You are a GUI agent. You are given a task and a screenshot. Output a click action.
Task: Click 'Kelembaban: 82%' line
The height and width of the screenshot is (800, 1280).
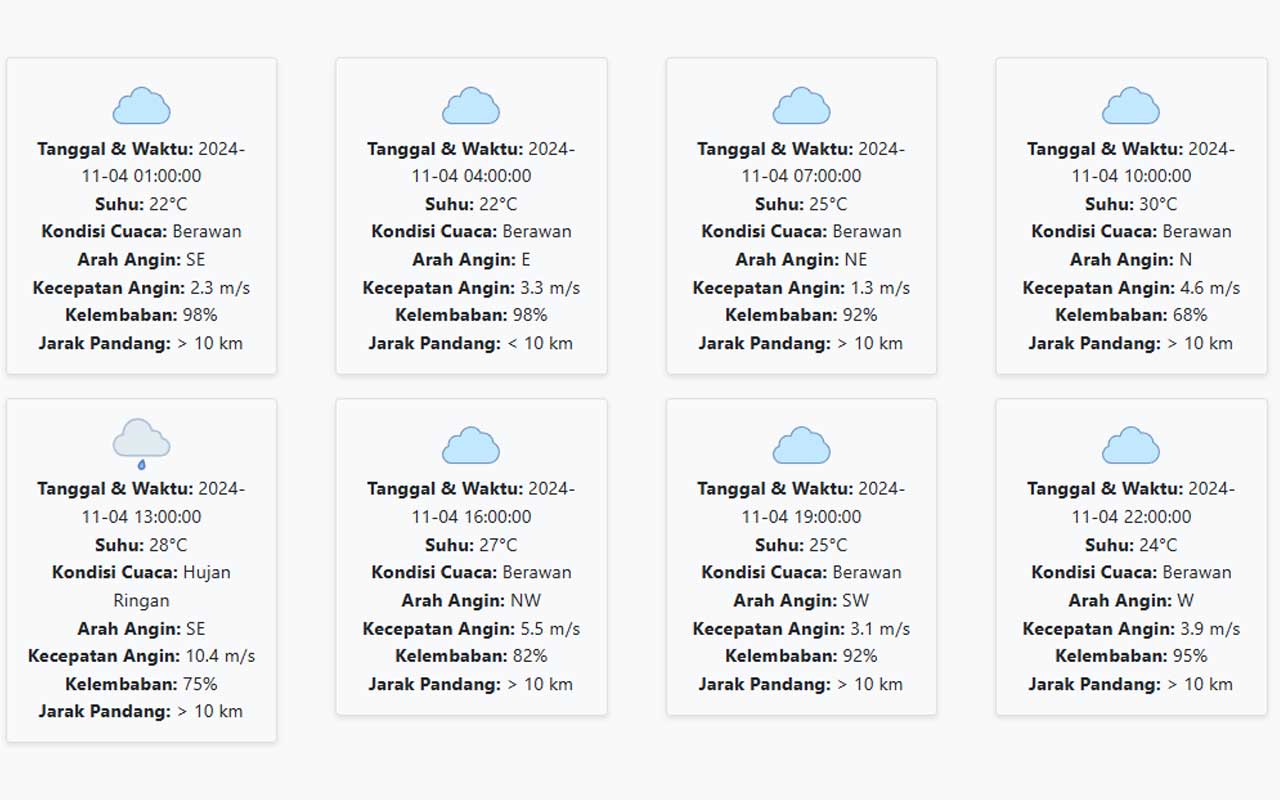pos(471,657)
